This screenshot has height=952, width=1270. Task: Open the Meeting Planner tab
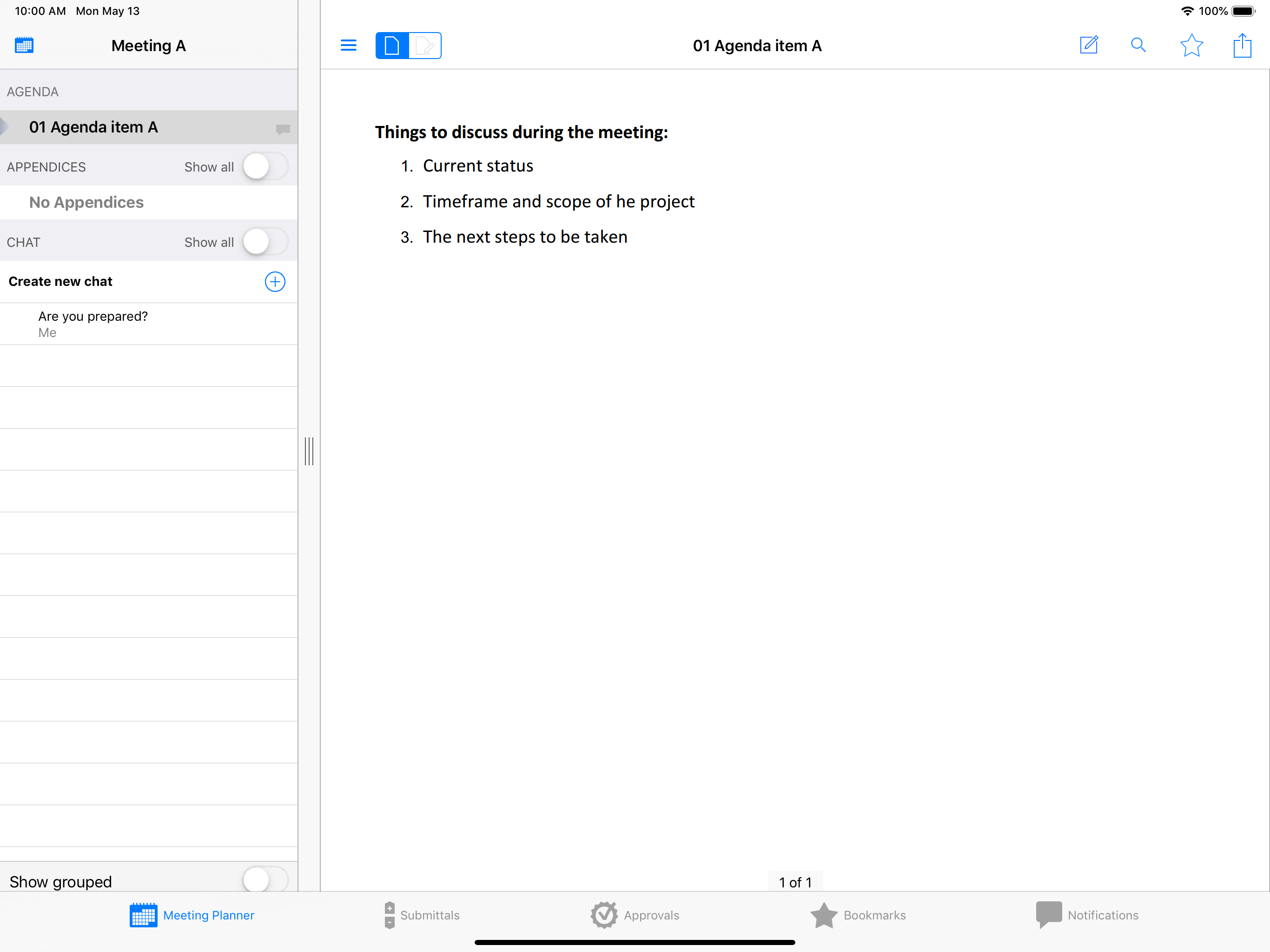coord(192,915)
